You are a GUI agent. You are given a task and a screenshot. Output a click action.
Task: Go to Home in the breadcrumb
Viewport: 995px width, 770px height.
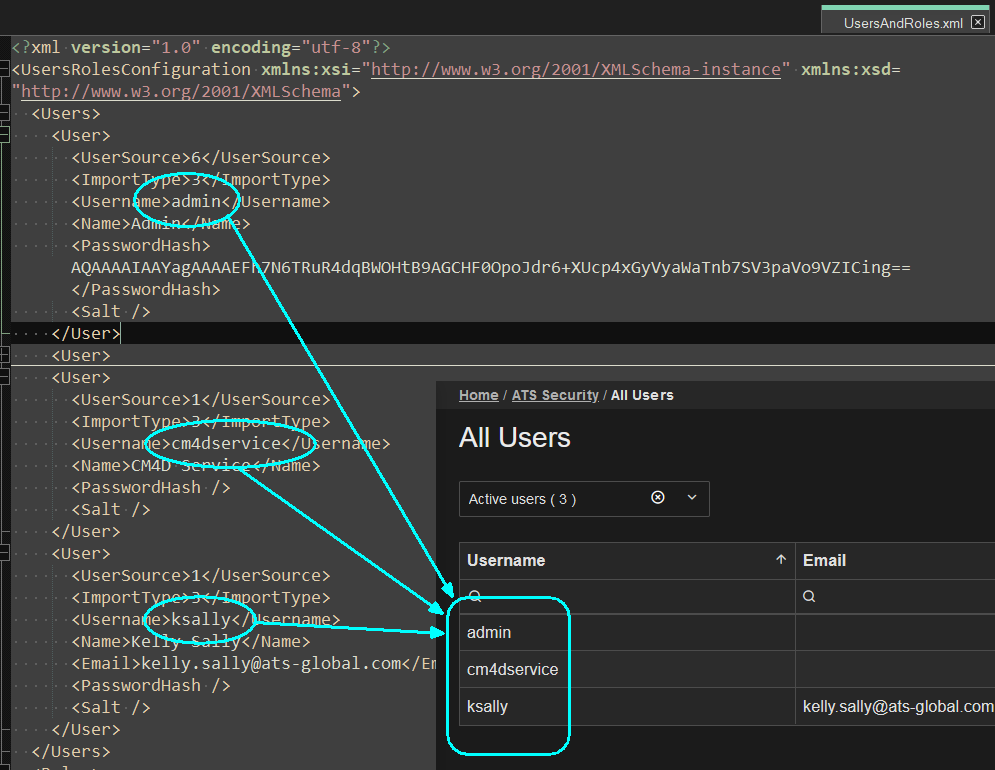coord(478,395)
